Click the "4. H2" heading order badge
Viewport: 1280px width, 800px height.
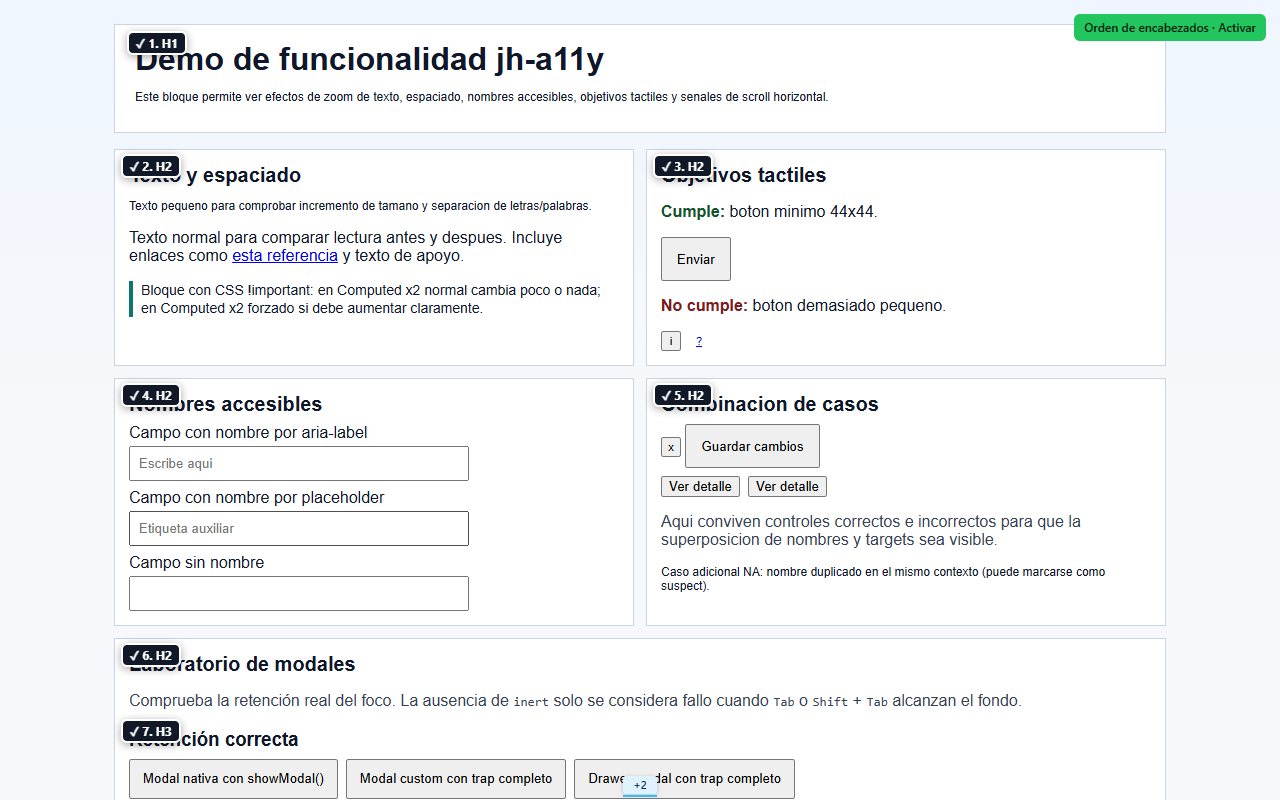click(x=150, y=395)
